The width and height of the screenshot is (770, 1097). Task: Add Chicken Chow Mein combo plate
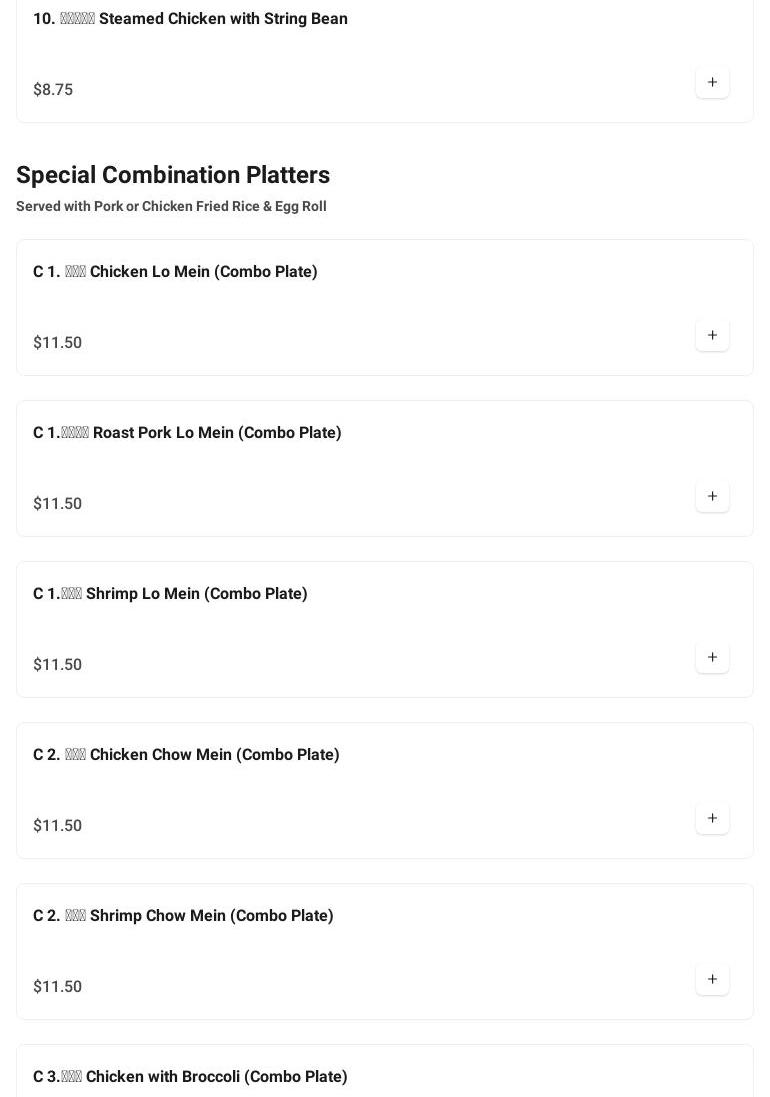pyautogui.click(x=712, y=818)
